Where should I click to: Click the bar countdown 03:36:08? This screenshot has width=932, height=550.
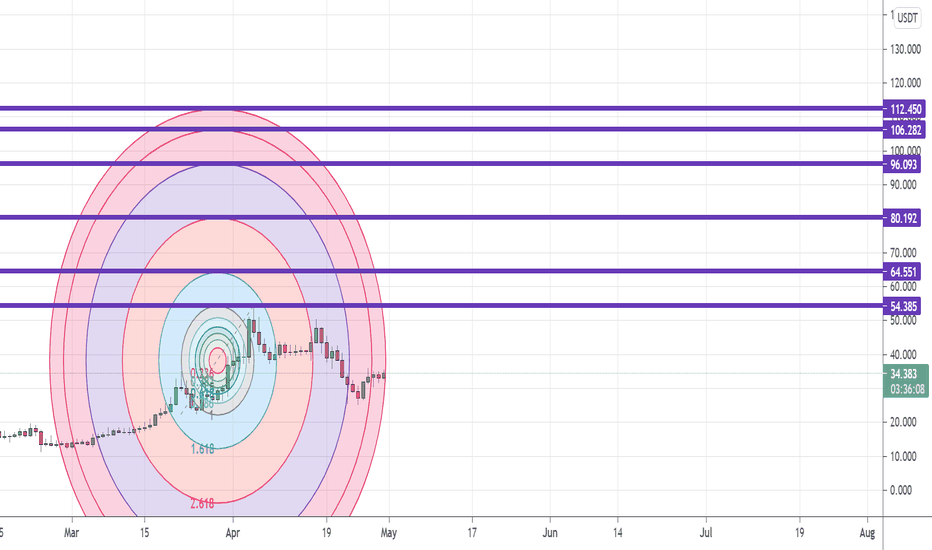click(x=907, y=389)
